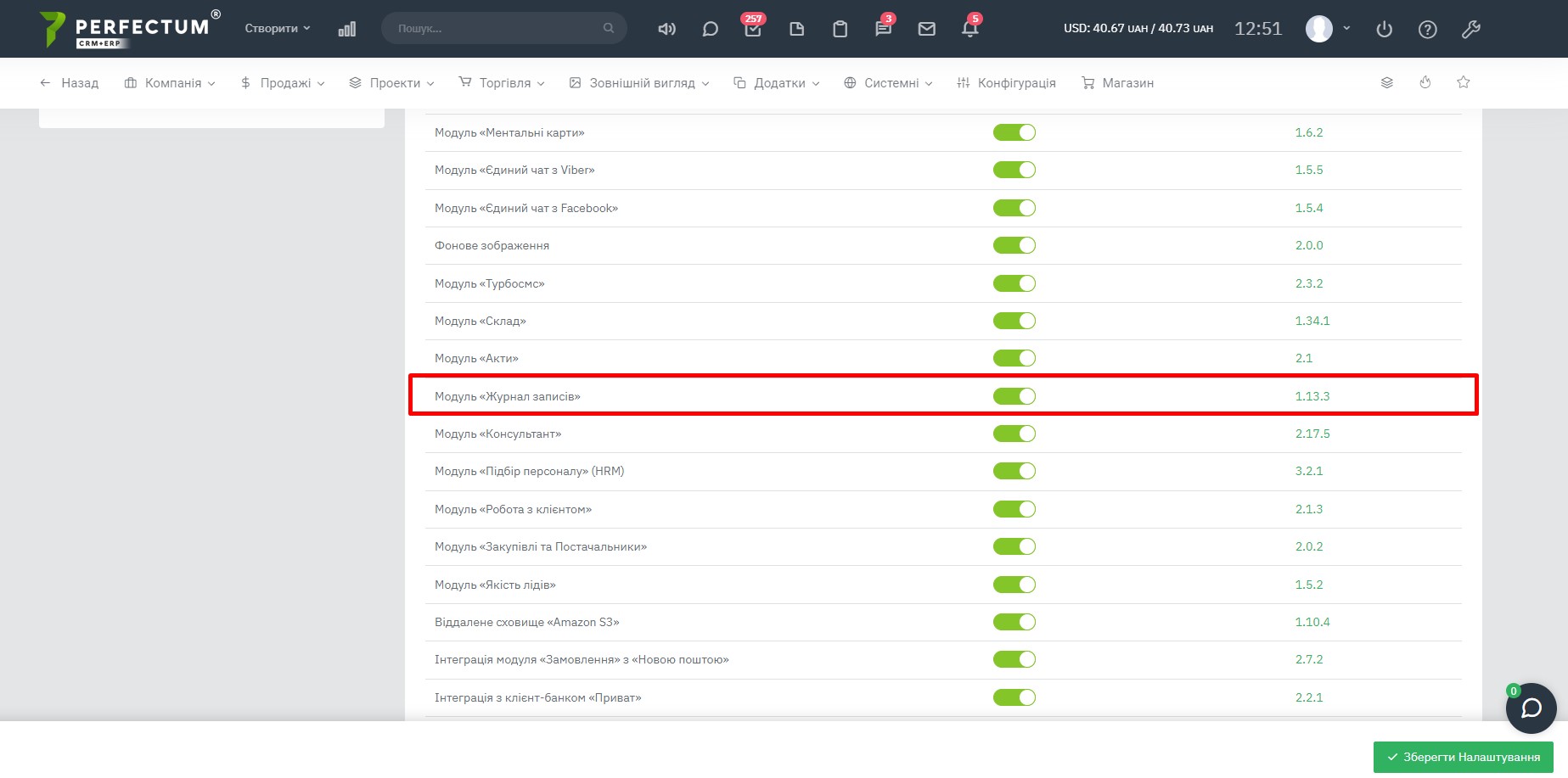
Task: Open the floating chat bubble widget
Action: pyautogui.click(x=1531, y=708)
